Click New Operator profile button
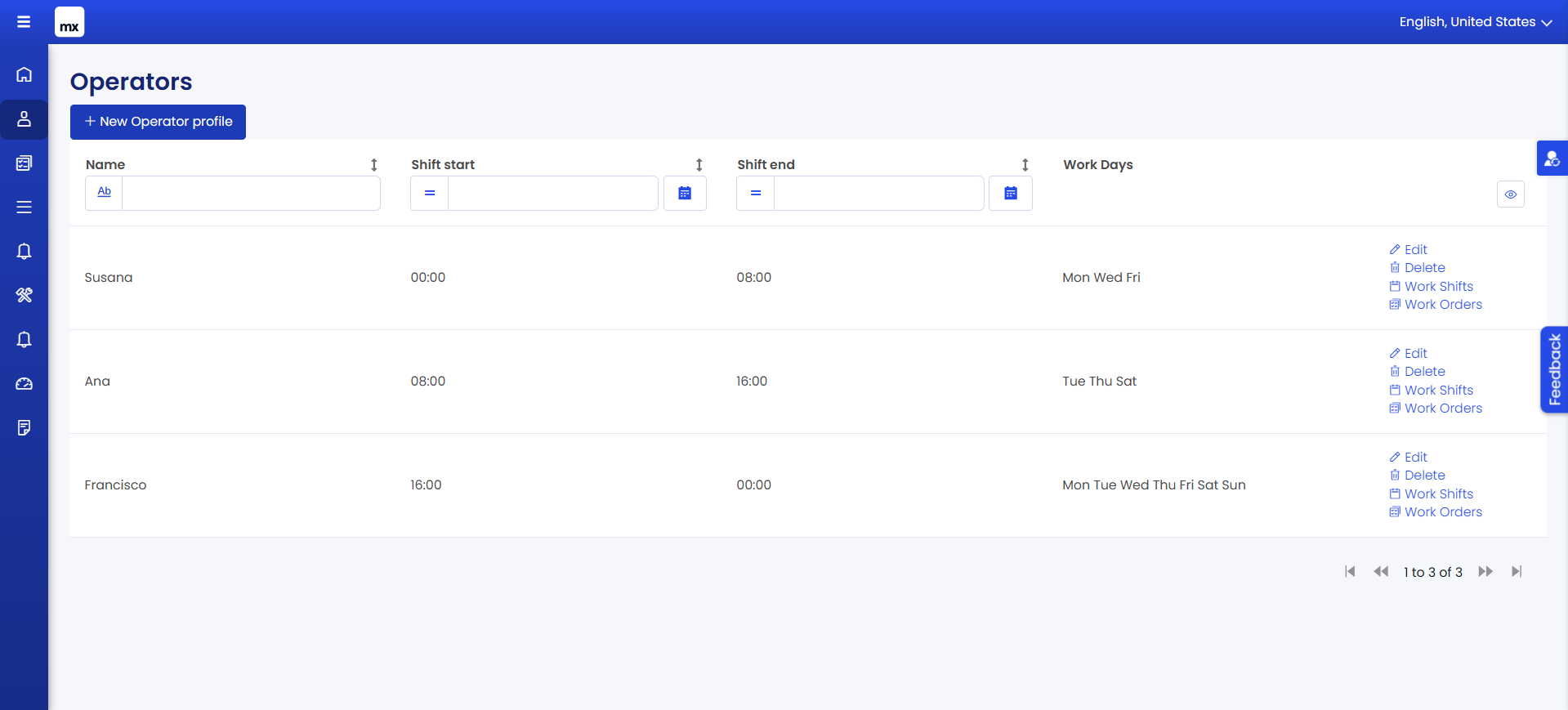The image size is (1568, 710). coord(158,122)
